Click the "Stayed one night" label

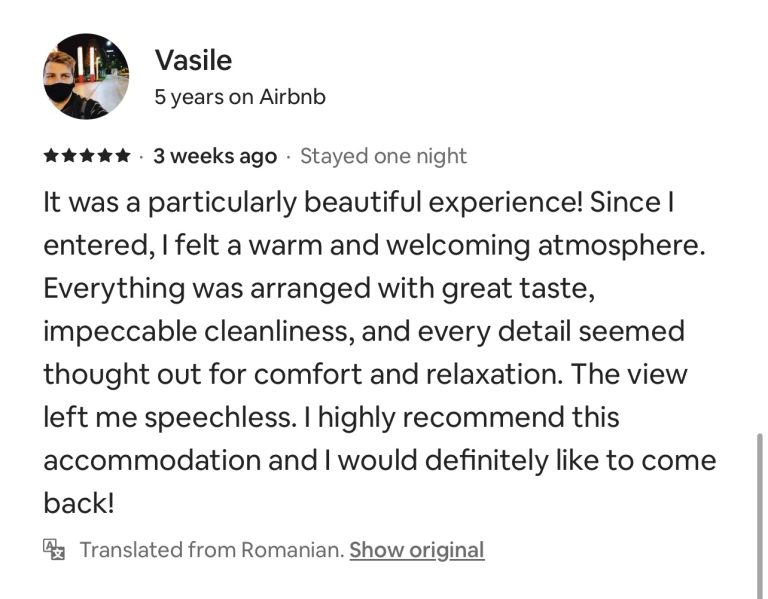[383, 156]
